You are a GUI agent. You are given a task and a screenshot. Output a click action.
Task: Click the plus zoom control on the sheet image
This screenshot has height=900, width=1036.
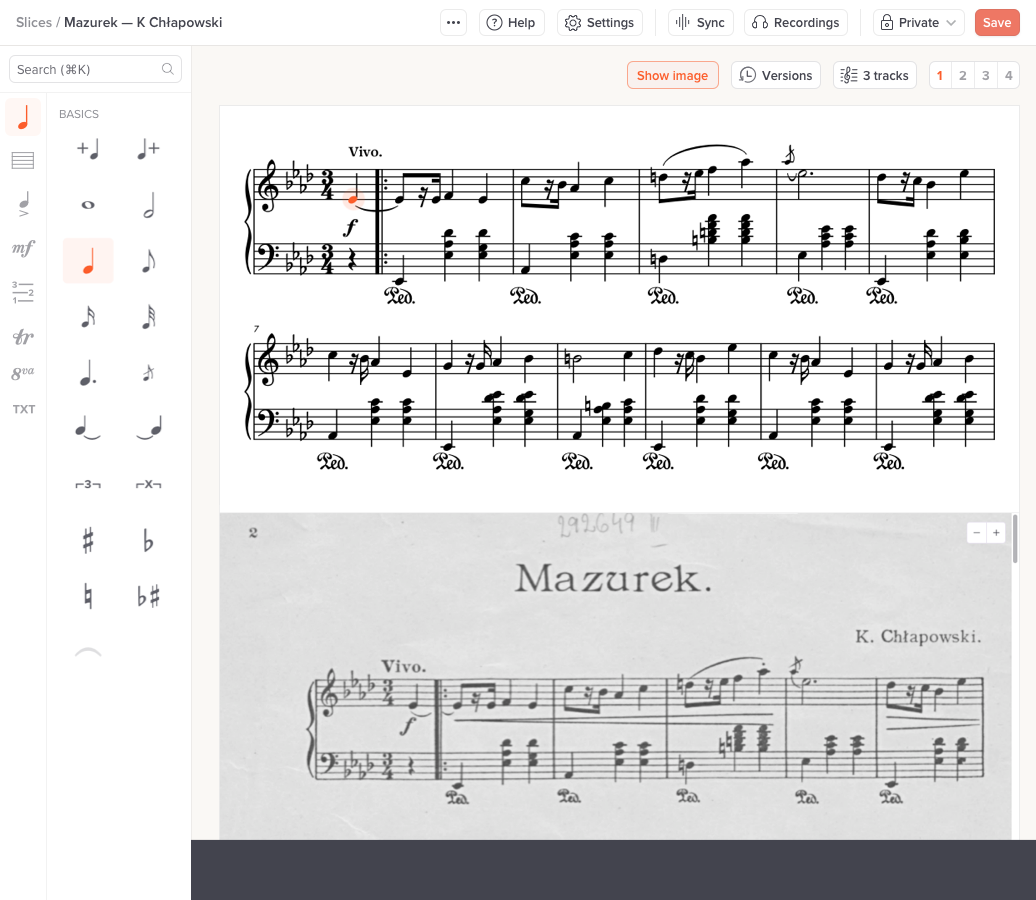pos(997,532)
